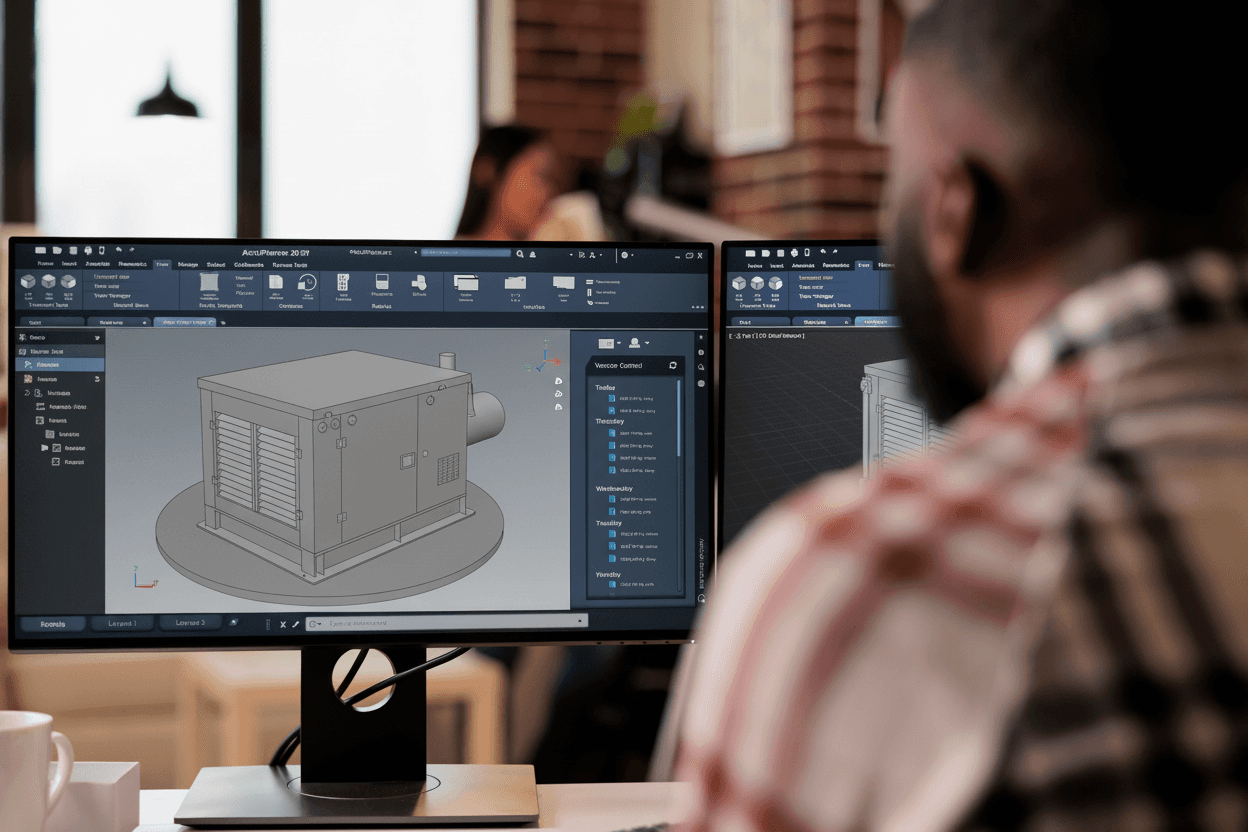This screenshot has height=832, width=1248.
Task: Click leftmost cube icon in second monitor ribbon
Action: pyautogui.click(x=739, y=283)
